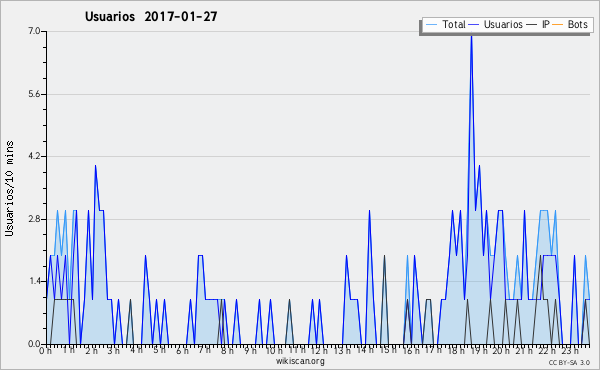This screenshot has width=600, height=370.
Task: Click the 'CC BY-SA 3.0' license text
Action: pos(569,362)
